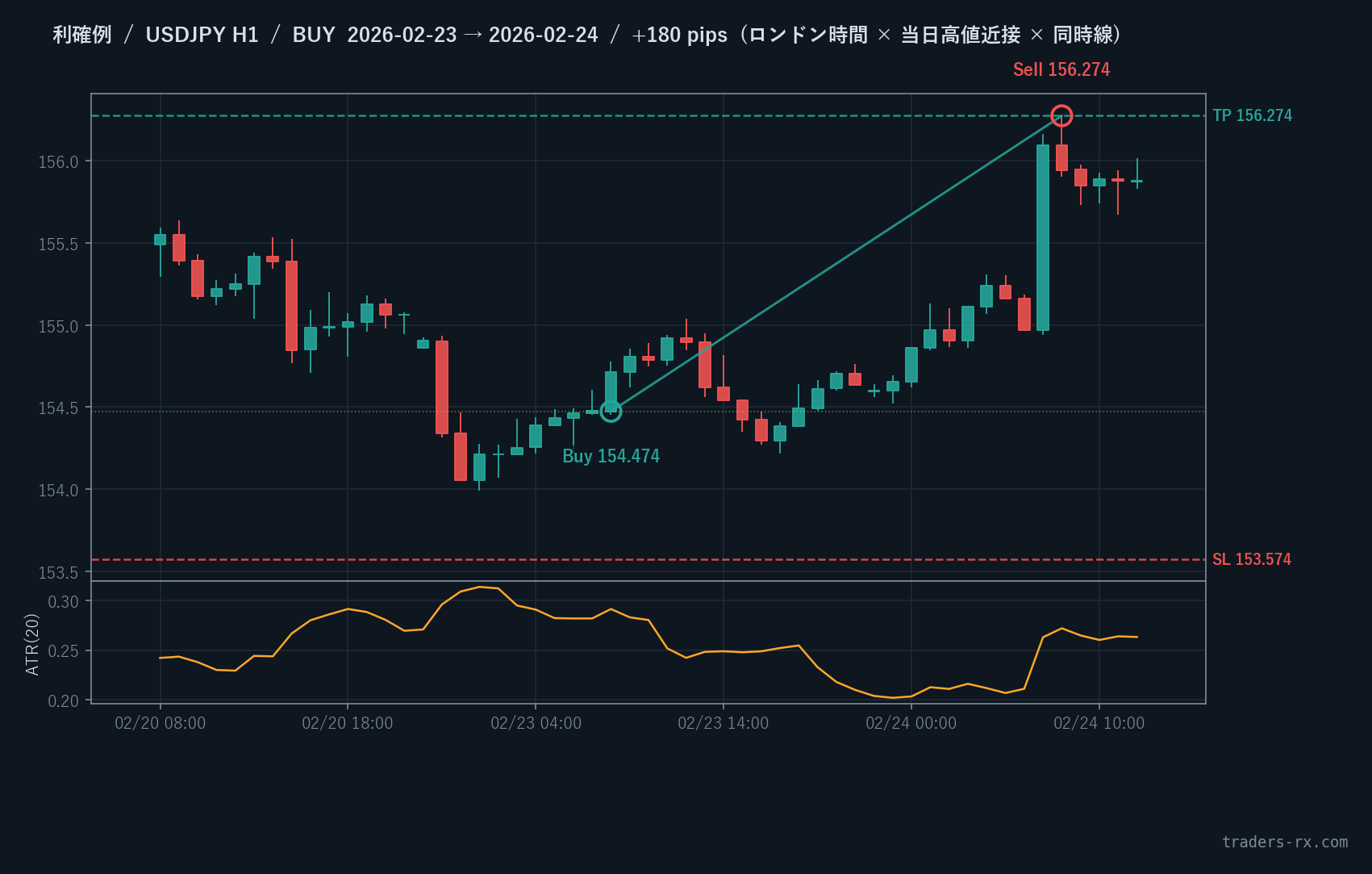Screen dimensions: 1372x874
Task: Click the 155.5 price axis label
Action: point(59,245)
